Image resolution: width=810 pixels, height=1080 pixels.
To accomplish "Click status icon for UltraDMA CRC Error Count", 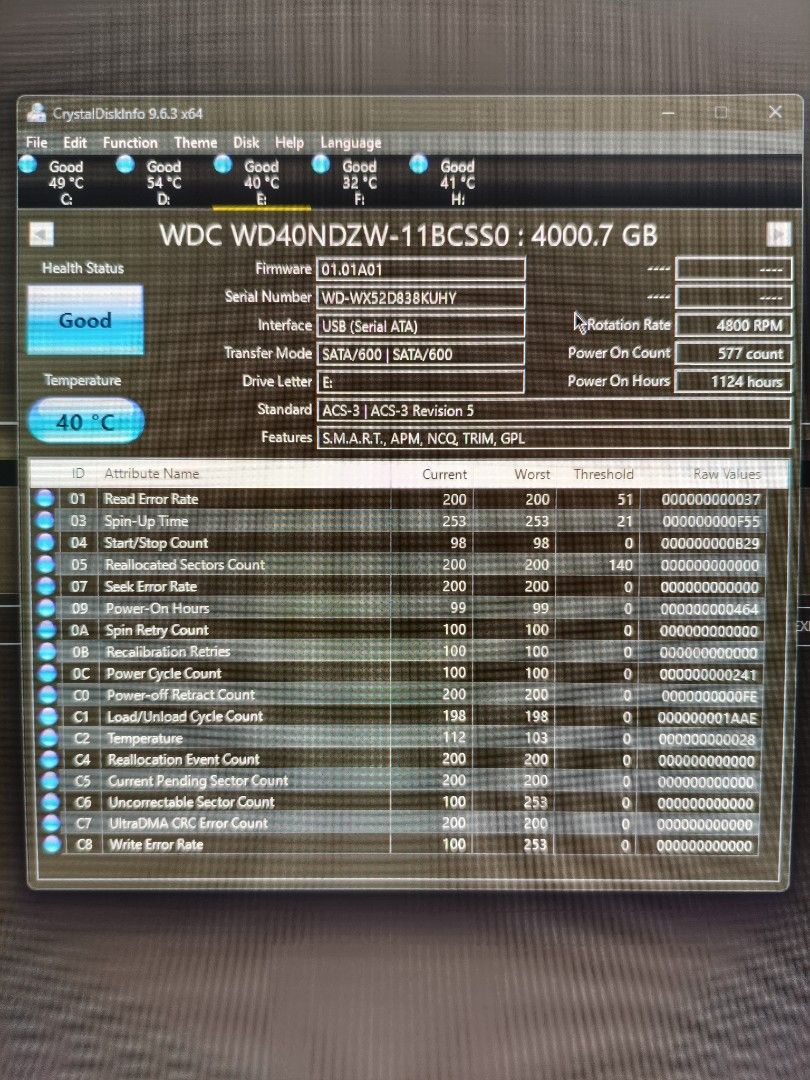I will (x=51, y=822).
